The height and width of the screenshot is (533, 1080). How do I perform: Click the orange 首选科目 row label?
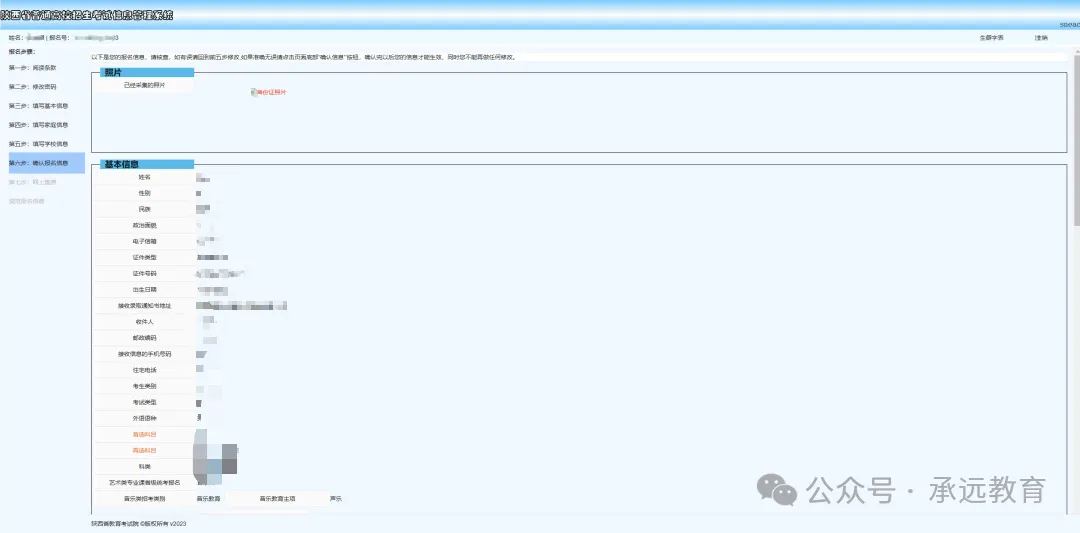click(x=144, y=435)
